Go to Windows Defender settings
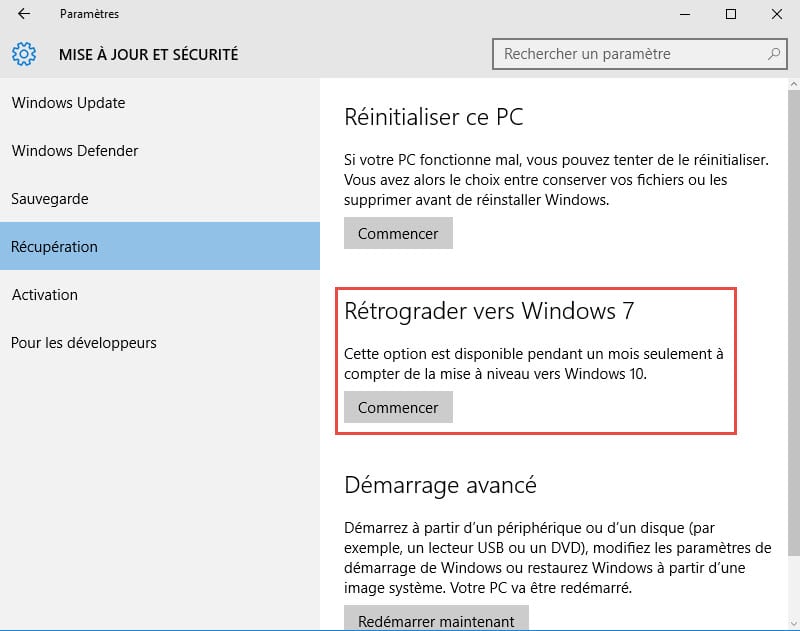This screenshot has width=800, height=631. [75, 151]
